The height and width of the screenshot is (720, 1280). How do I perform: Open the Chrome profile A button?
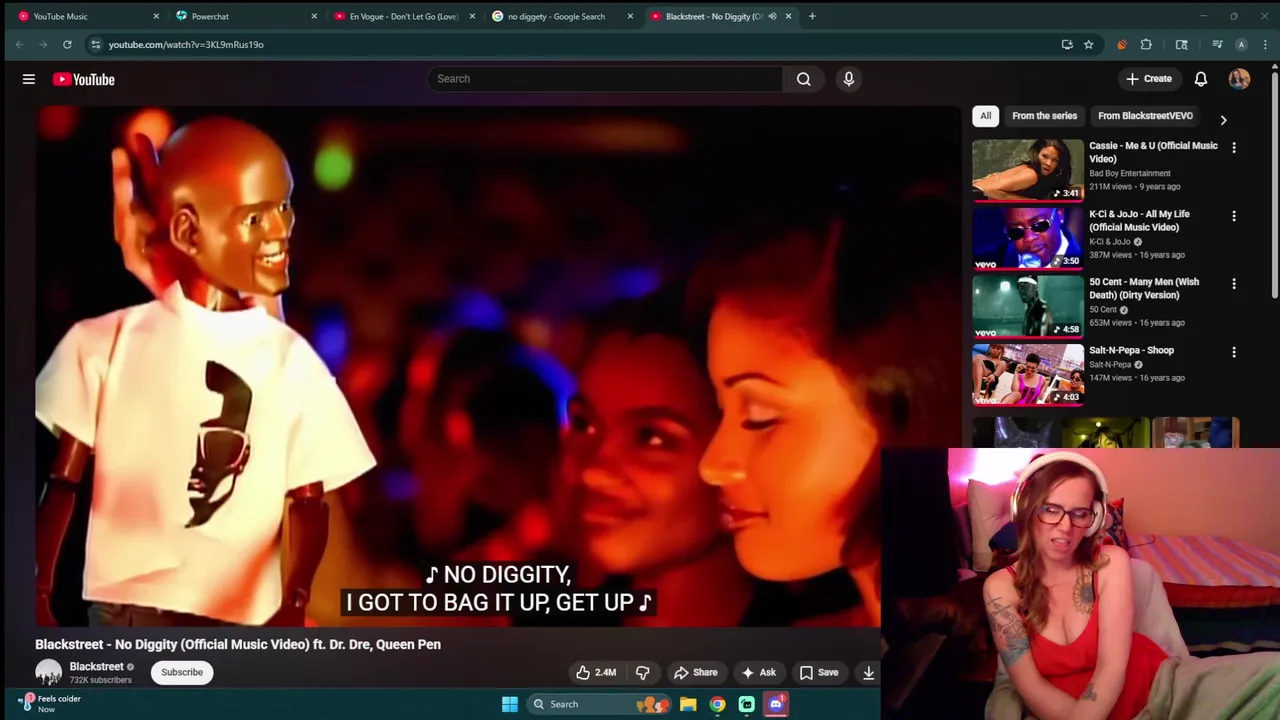pyautogui.click(x=1241, y=45)
